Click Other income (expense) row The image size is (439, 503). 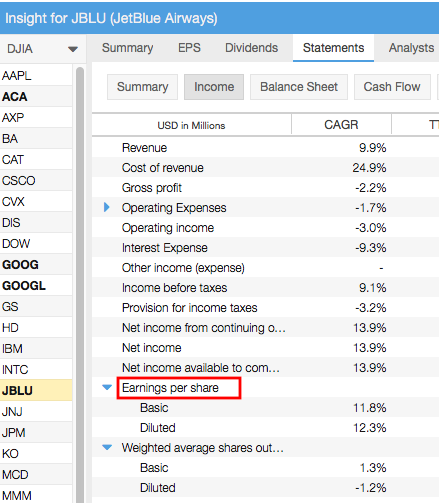click(265, 268)
